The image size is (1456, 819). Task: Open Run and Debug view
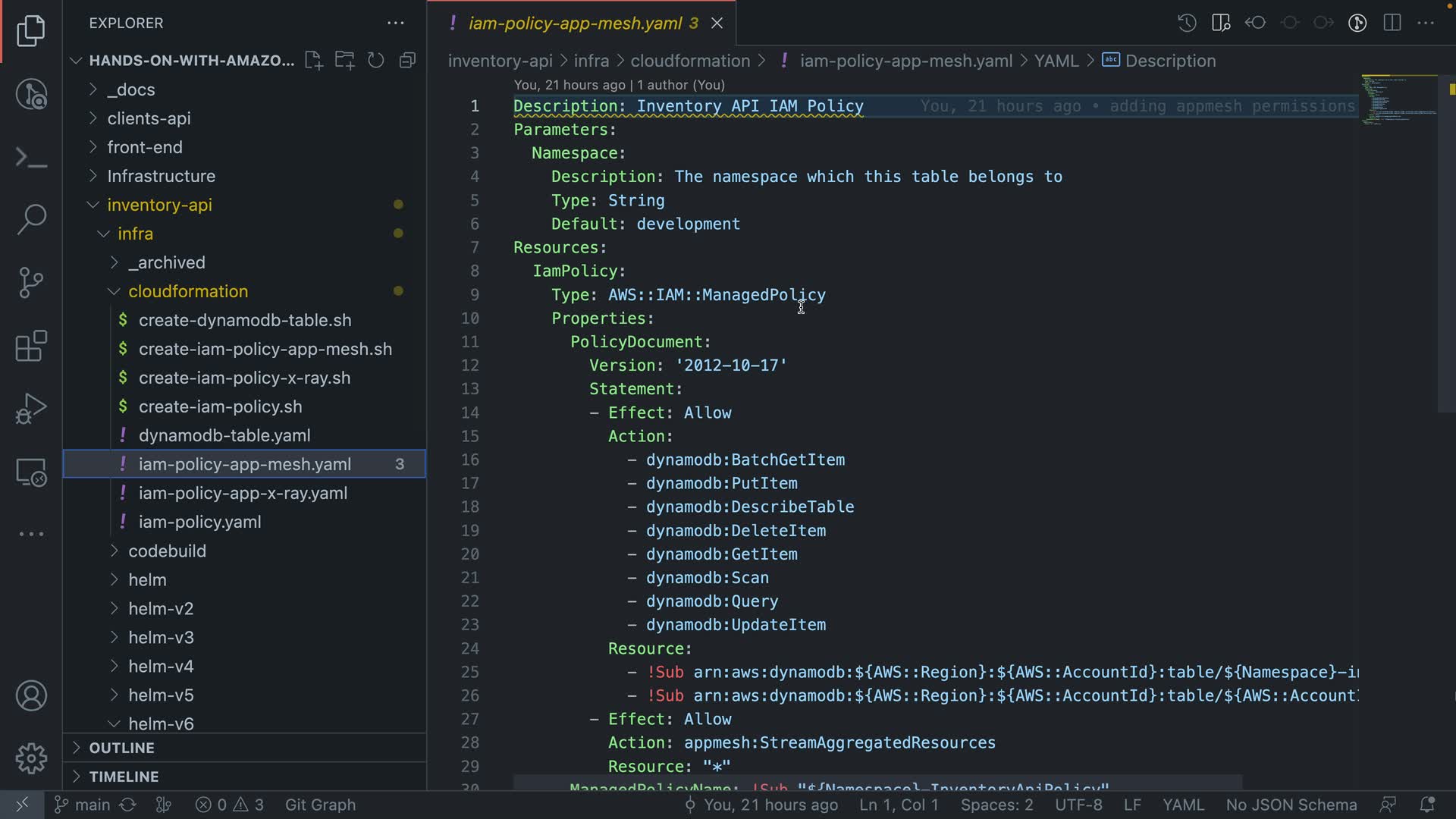[31, 409]
